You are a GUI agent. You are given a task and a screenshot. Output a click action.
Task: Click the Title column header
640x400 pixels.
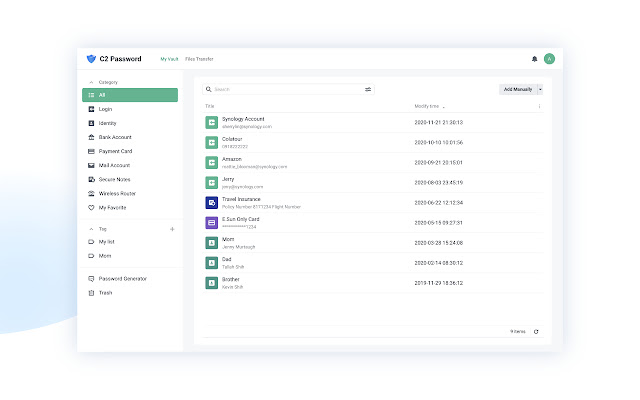209,106
